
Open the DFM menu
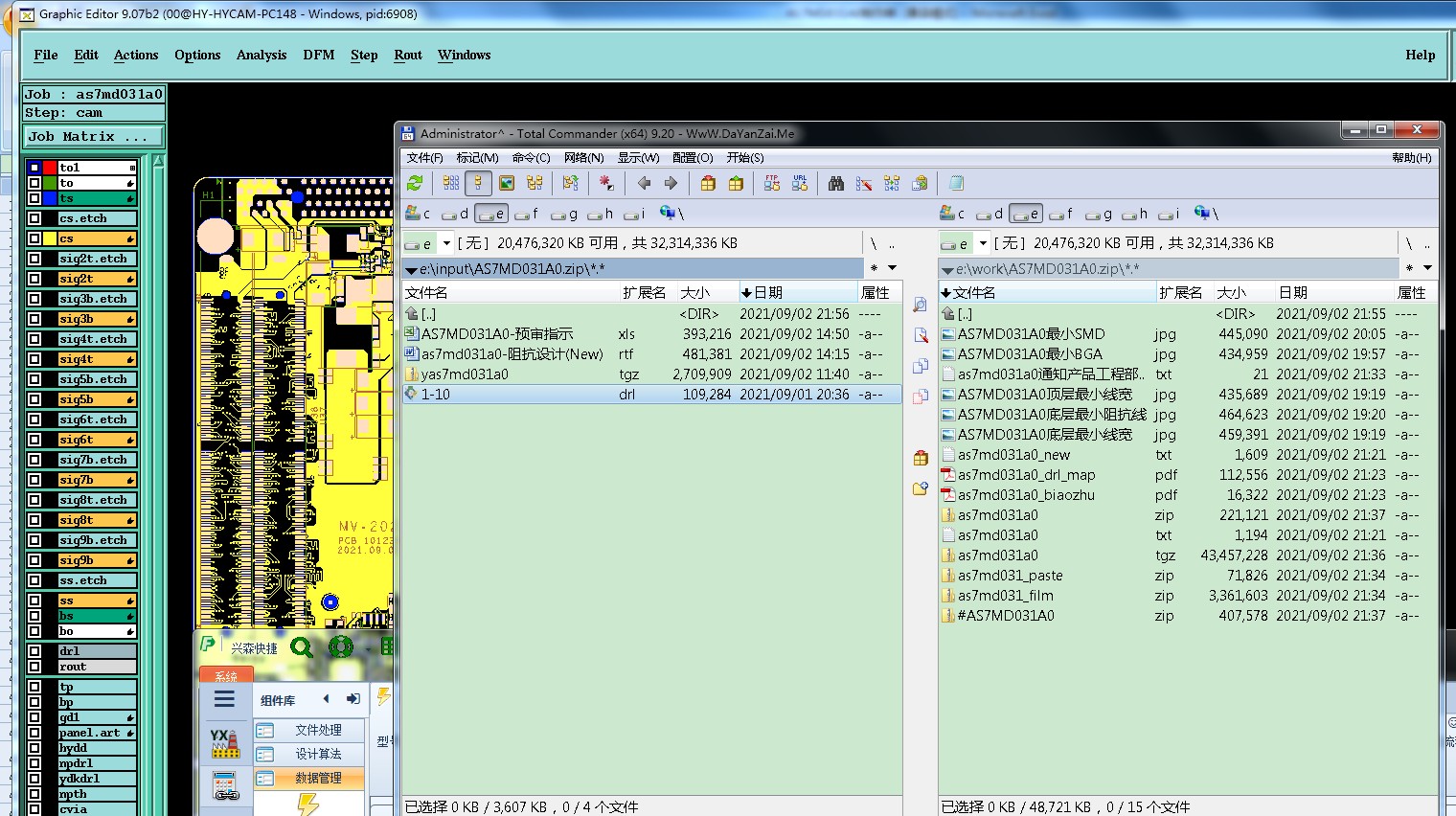(319, 55)
